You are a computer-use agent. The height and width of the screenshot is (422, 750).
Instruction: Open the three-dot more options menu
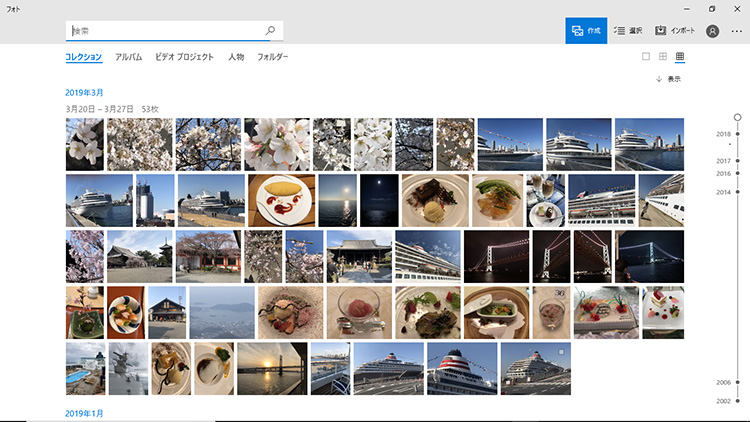point(737,31)
